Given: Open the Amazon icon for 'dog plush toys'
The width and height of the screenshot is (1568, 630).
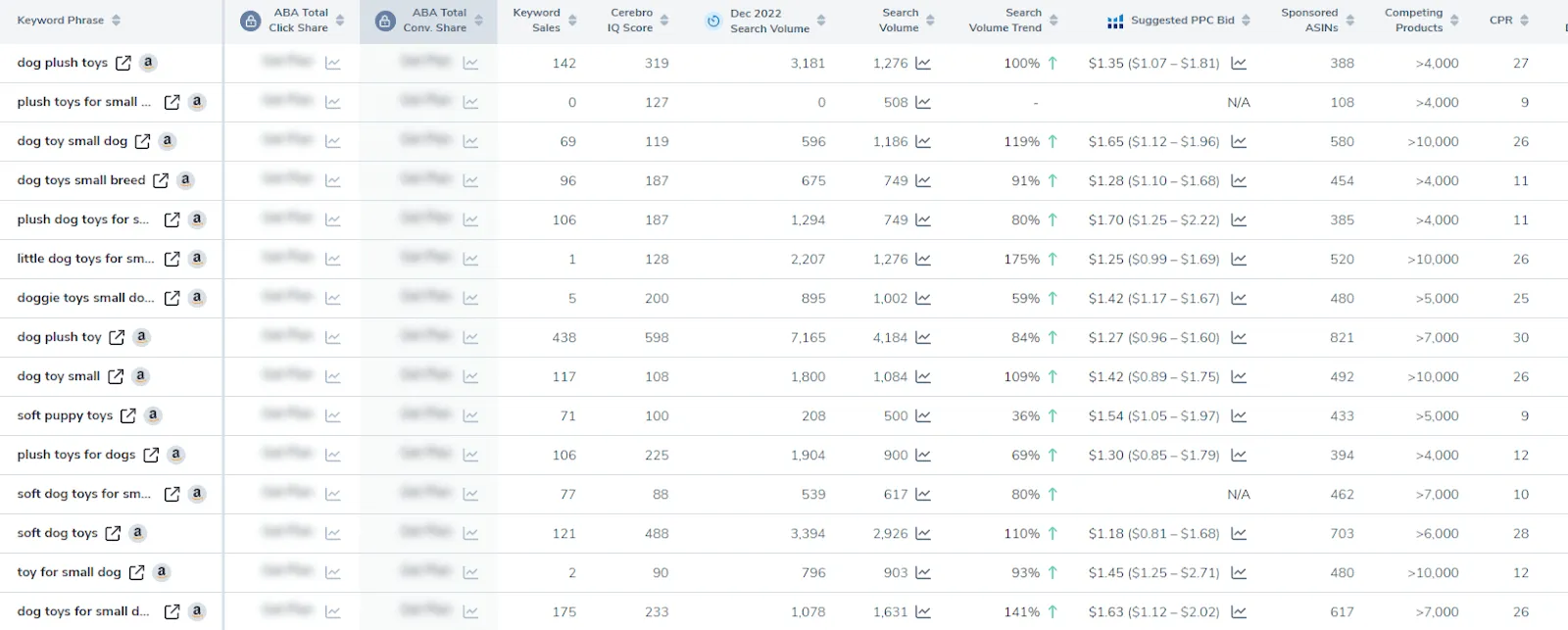Looking at the screenshot, I should coord(148,63).
